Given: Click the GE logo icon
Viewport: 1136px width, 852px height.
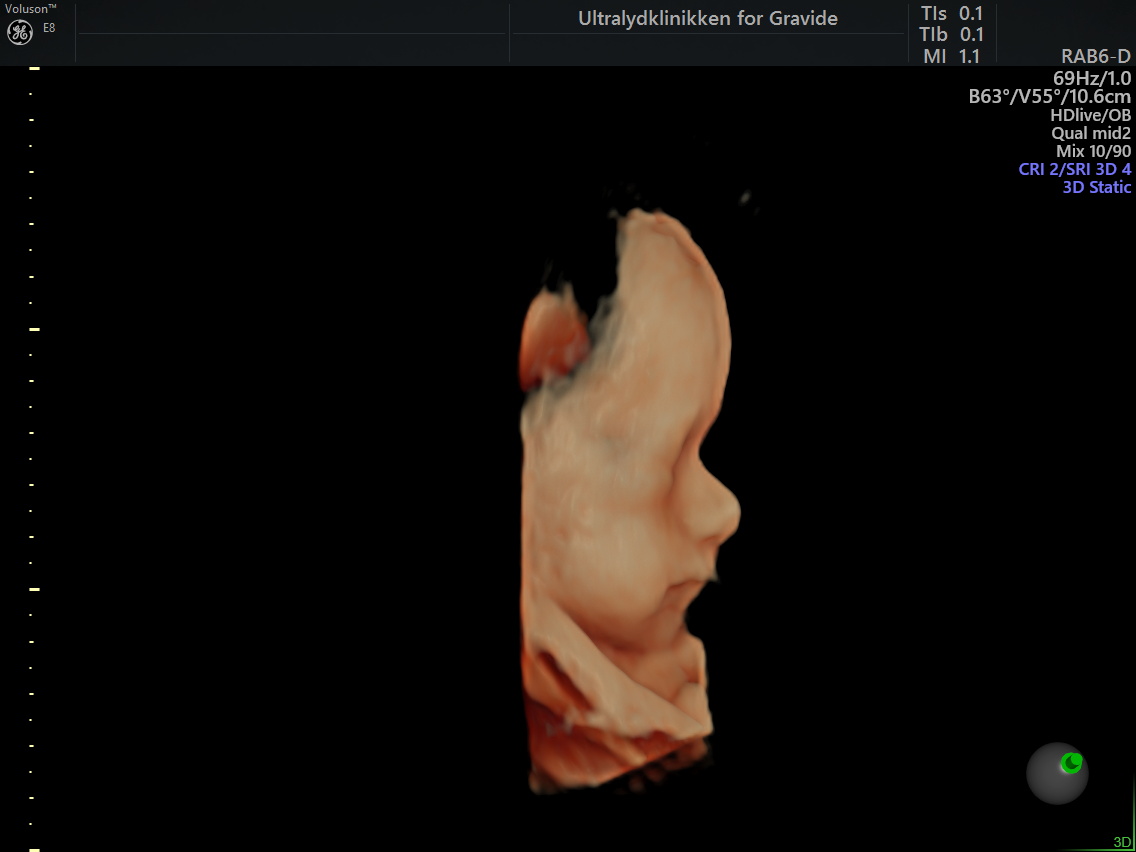Looking at the screenshot, I should click(20, 32).
